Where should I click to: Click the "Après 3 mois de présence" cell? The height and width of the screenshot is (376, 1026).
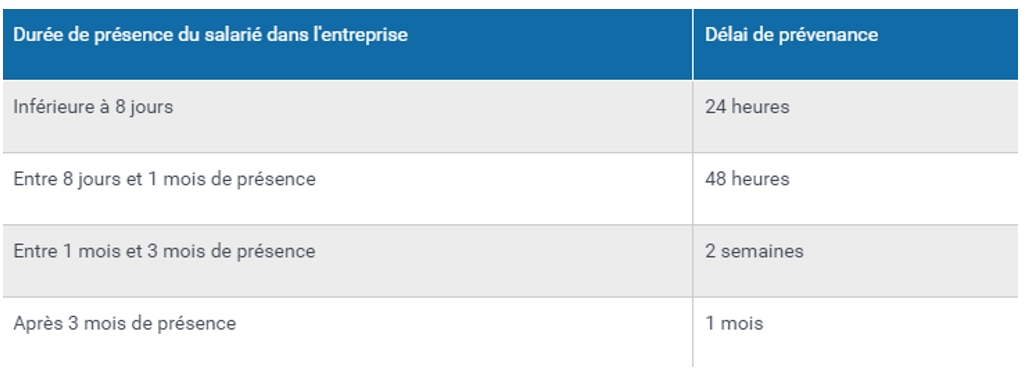pos(347,332)
